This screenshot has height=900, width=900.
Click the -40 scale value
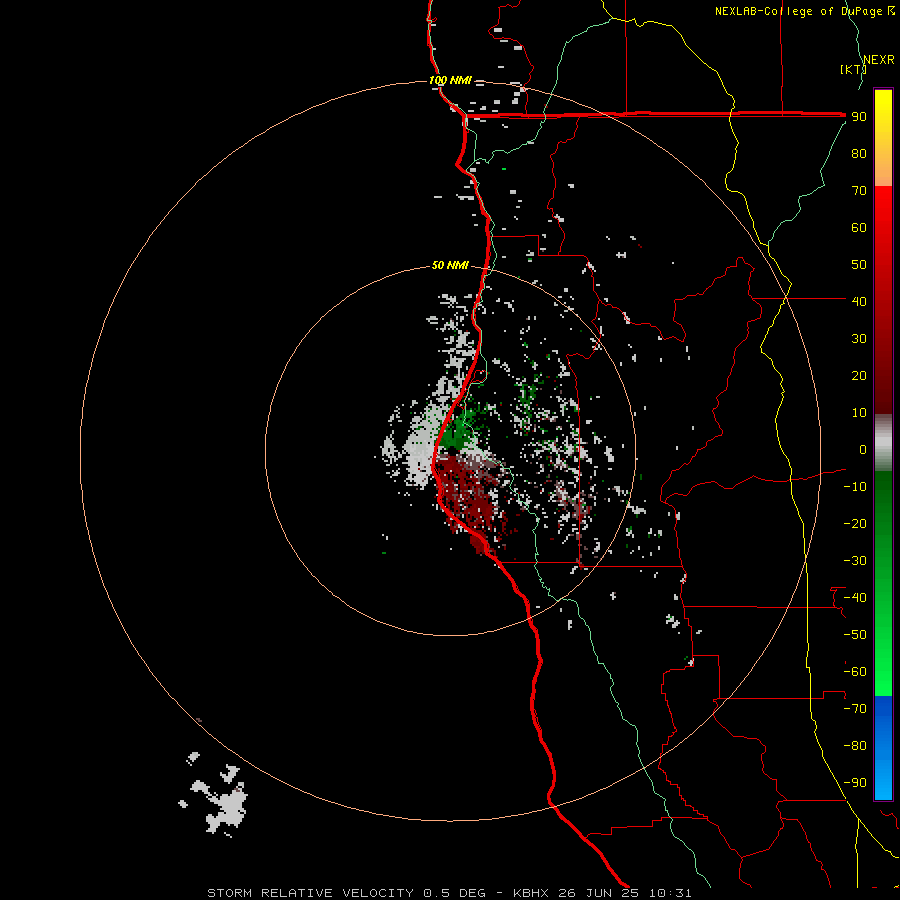[855, 598]
